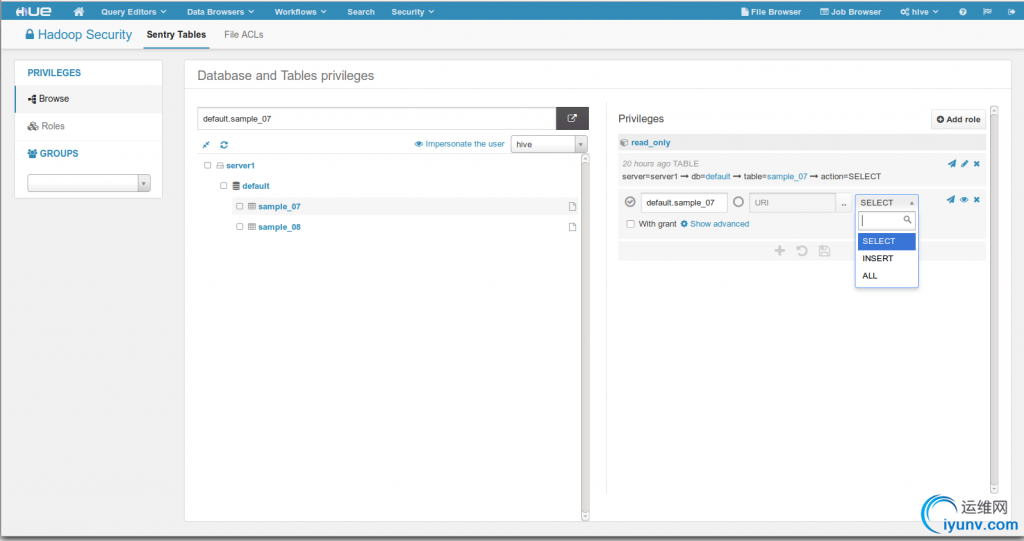Click the URI browse '..' button

coord(844,203)
